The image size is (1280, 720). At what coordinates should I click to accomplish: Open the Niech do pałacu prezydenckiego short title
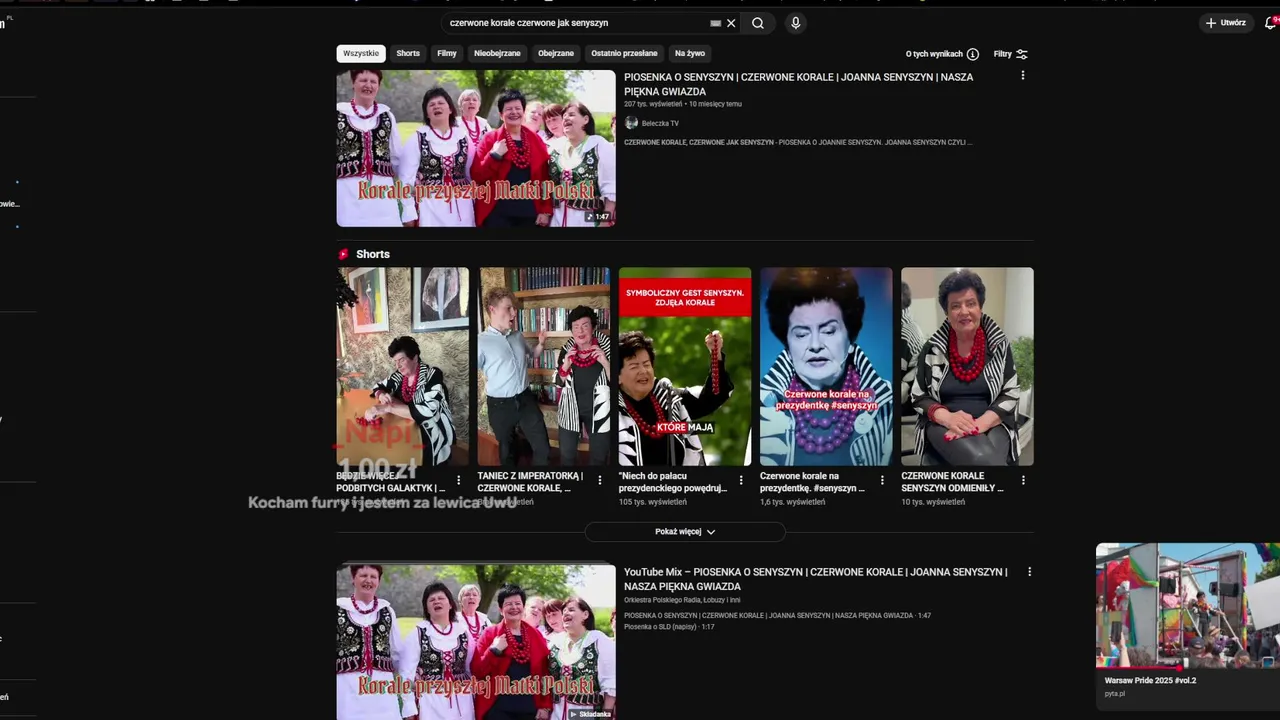[x=673, y=482]
